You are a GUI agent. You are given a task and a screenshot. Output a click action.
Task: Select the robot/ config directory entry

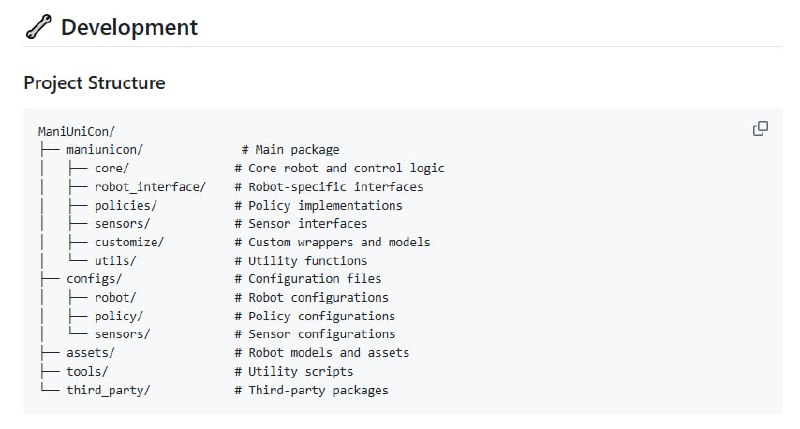[115, 297]
